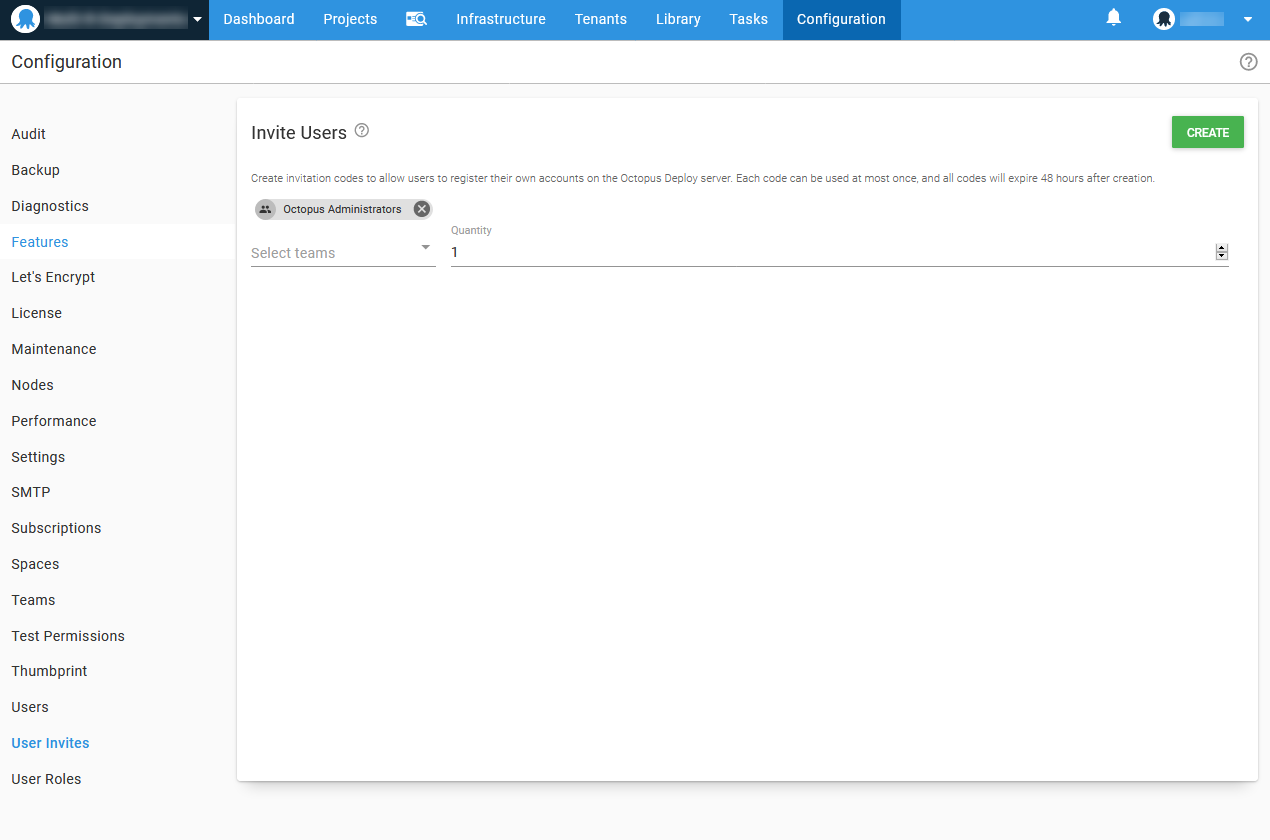
Task: Open the space switcher dropdown arrow
Action: (197, 19)
